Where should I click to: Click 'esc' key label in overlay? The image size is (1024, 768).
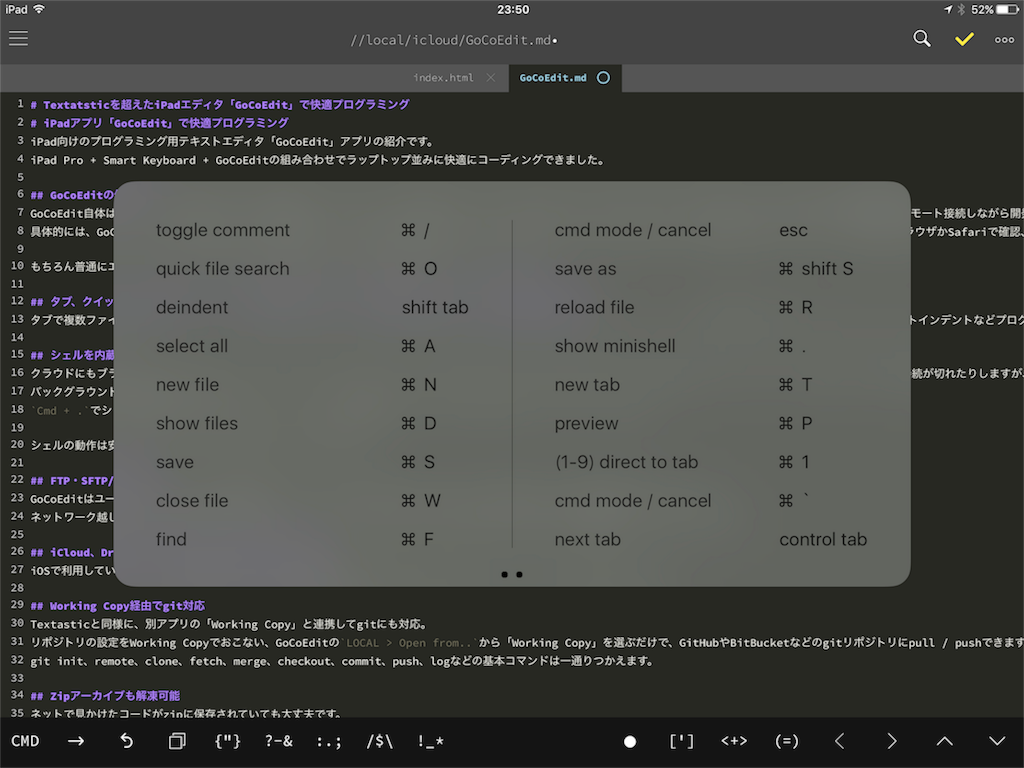click(x=793, y=230)
